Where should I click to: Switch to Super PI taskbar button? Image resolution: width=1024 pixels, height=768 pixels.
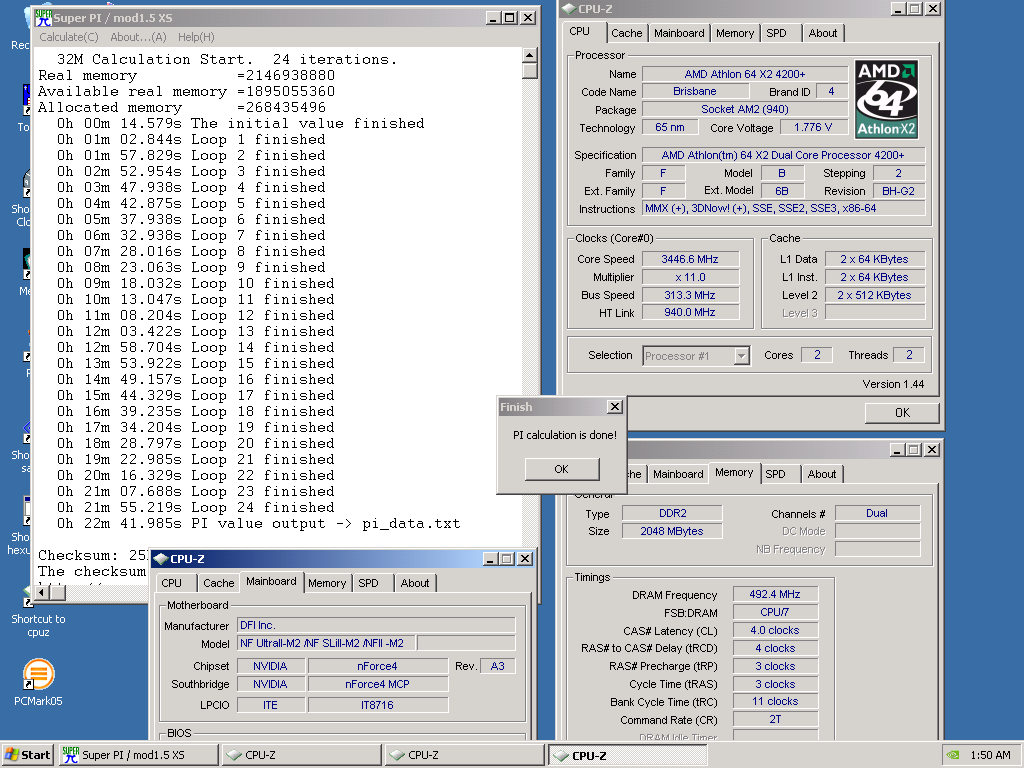coord(138,755)
